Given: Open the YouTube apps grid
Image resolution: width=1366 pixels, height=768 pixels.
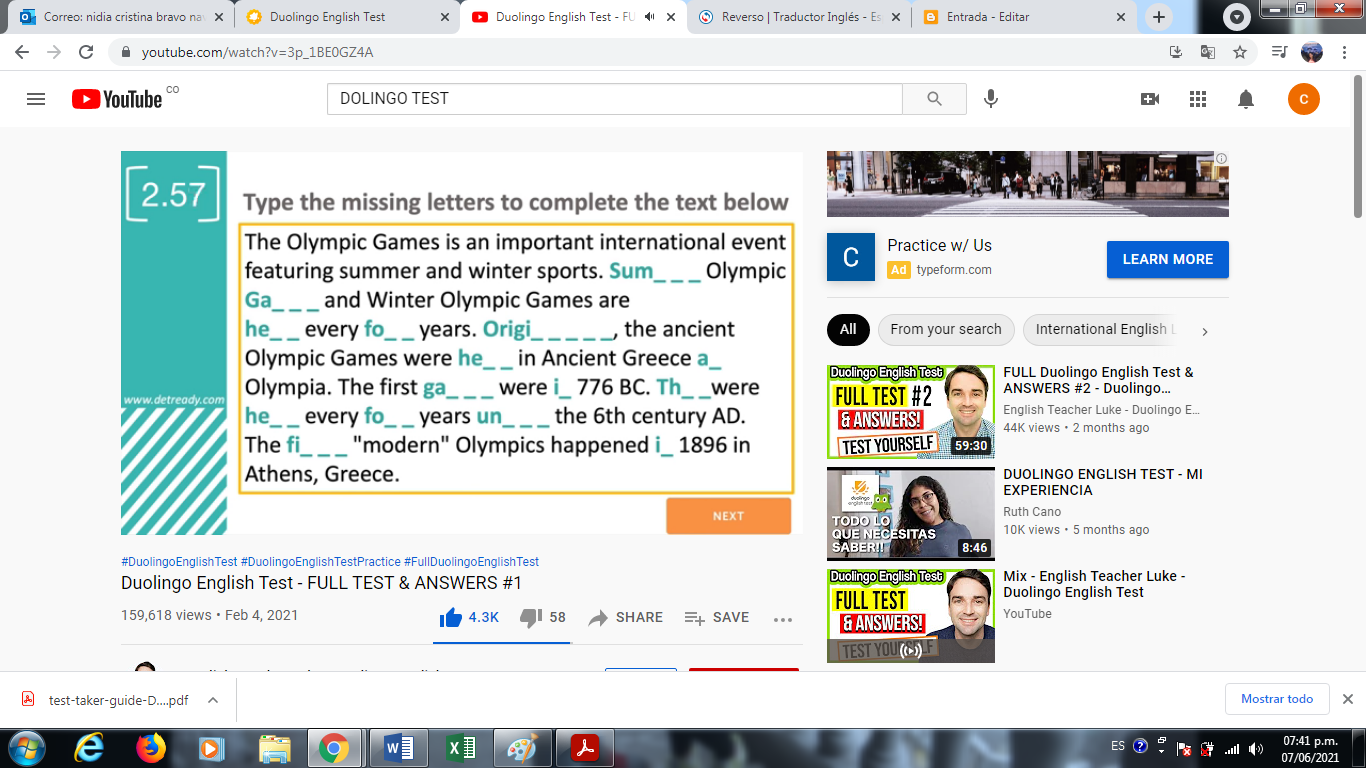Looking at the screenshot, I should [x=1198, y=99].
